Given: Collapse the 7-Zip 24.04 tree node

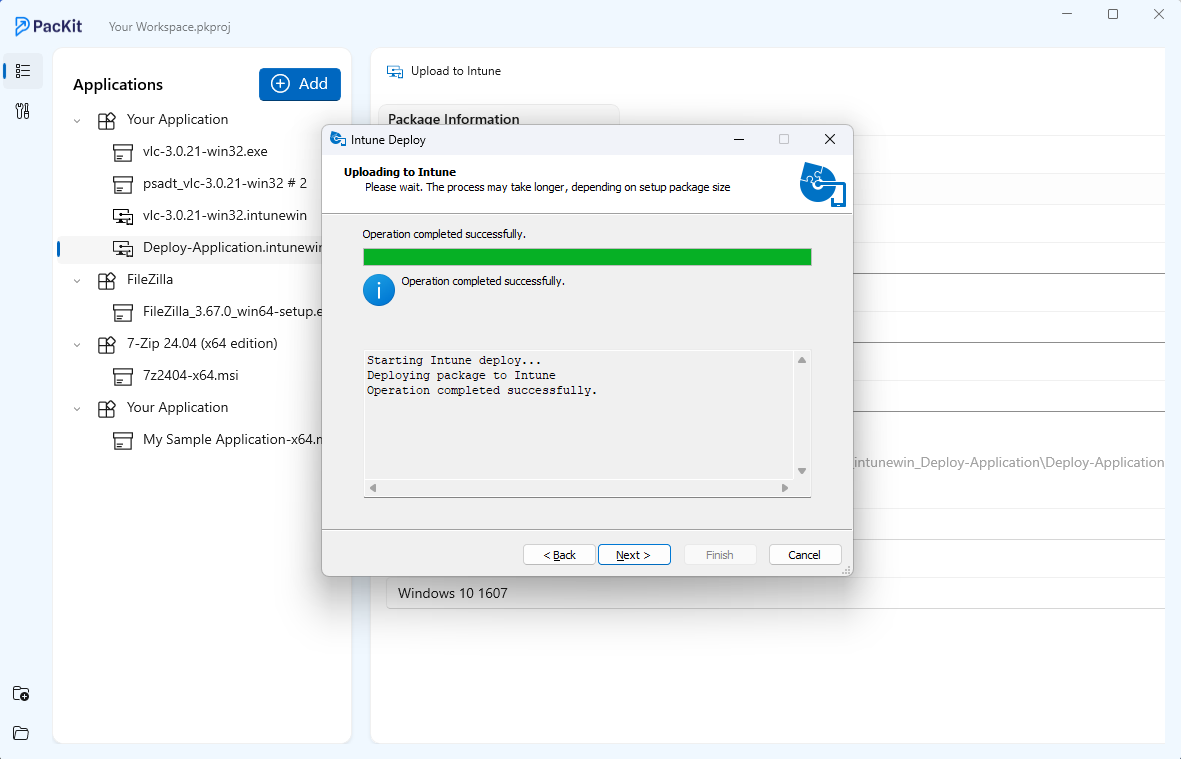Looking at the screenshot, I should 77,344.
